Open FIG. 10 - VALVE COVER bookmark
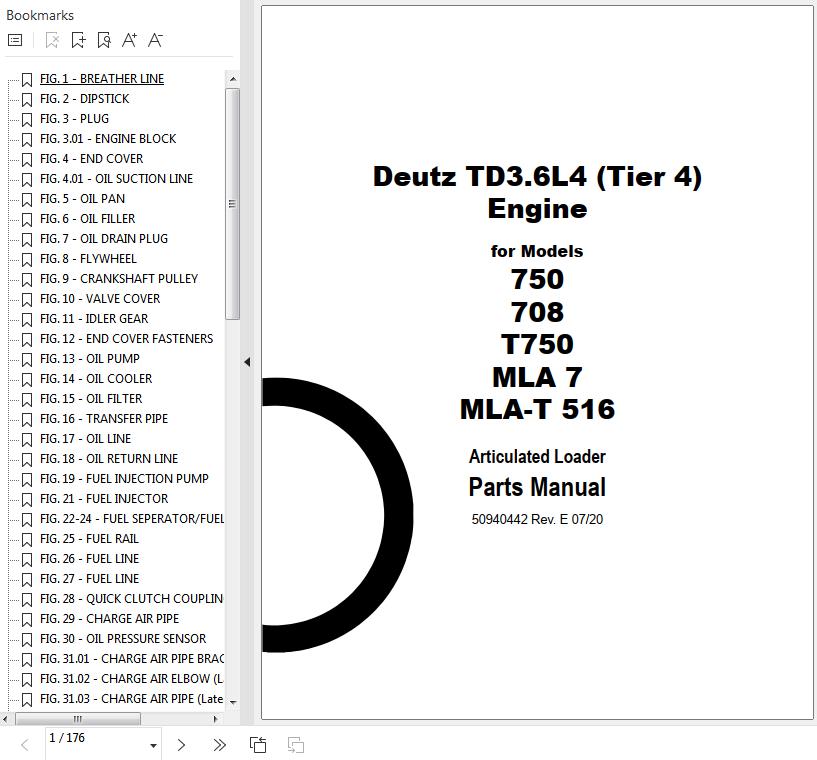This screenshot has height=760, width=817. tap(100, 298)
